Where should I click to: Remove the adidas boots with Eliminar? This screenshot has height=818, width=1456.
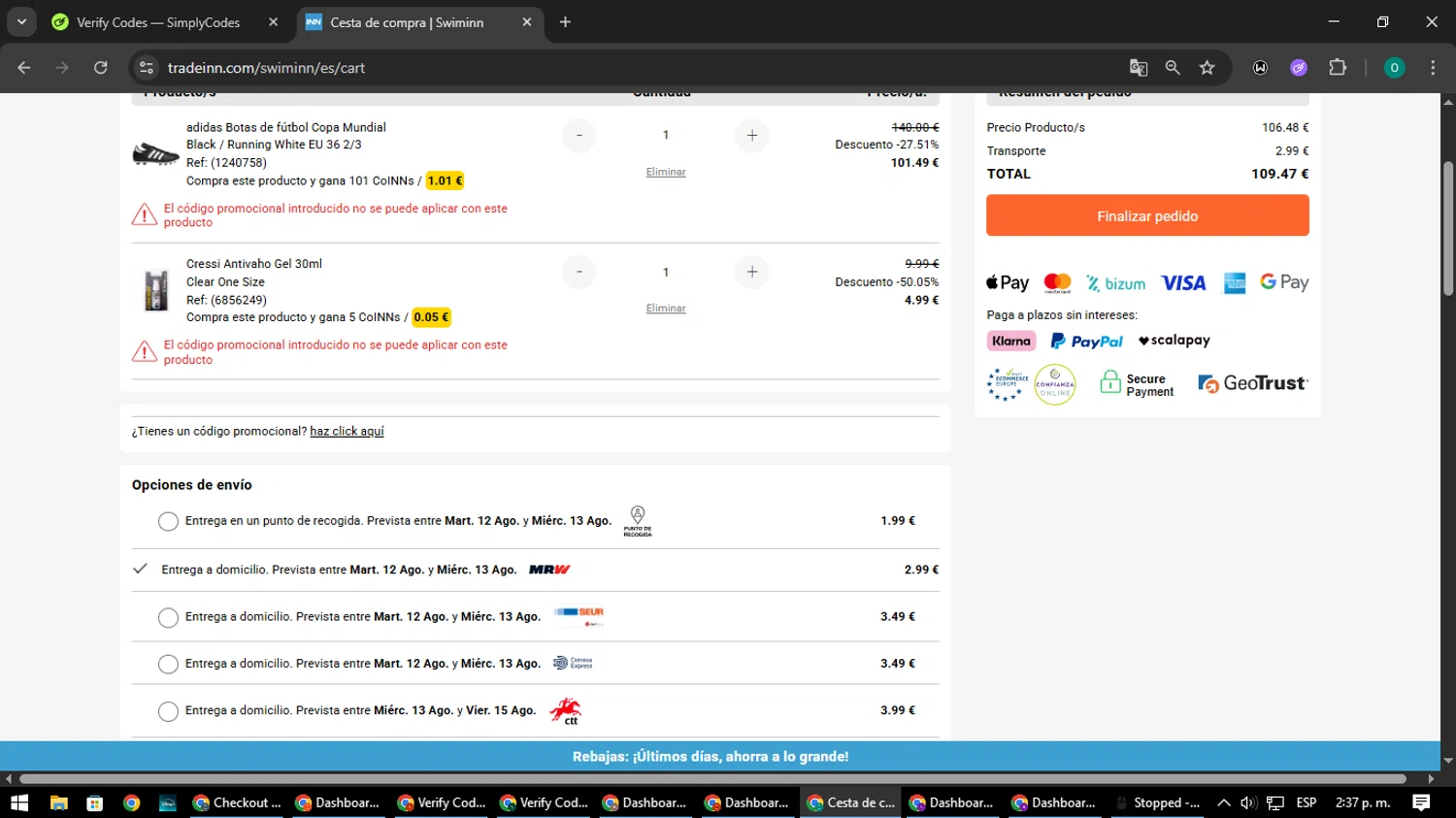(666, 172)
